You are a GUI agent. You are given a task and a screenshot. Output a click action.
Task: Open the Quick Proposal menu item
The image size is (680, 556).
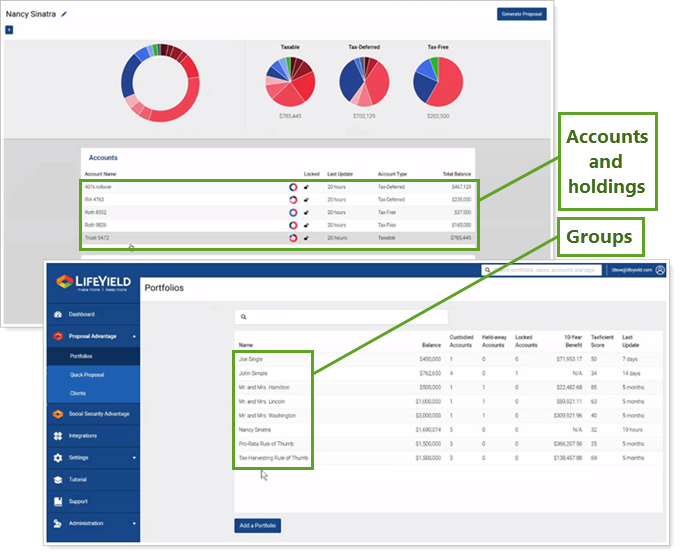tap(88, 374)
